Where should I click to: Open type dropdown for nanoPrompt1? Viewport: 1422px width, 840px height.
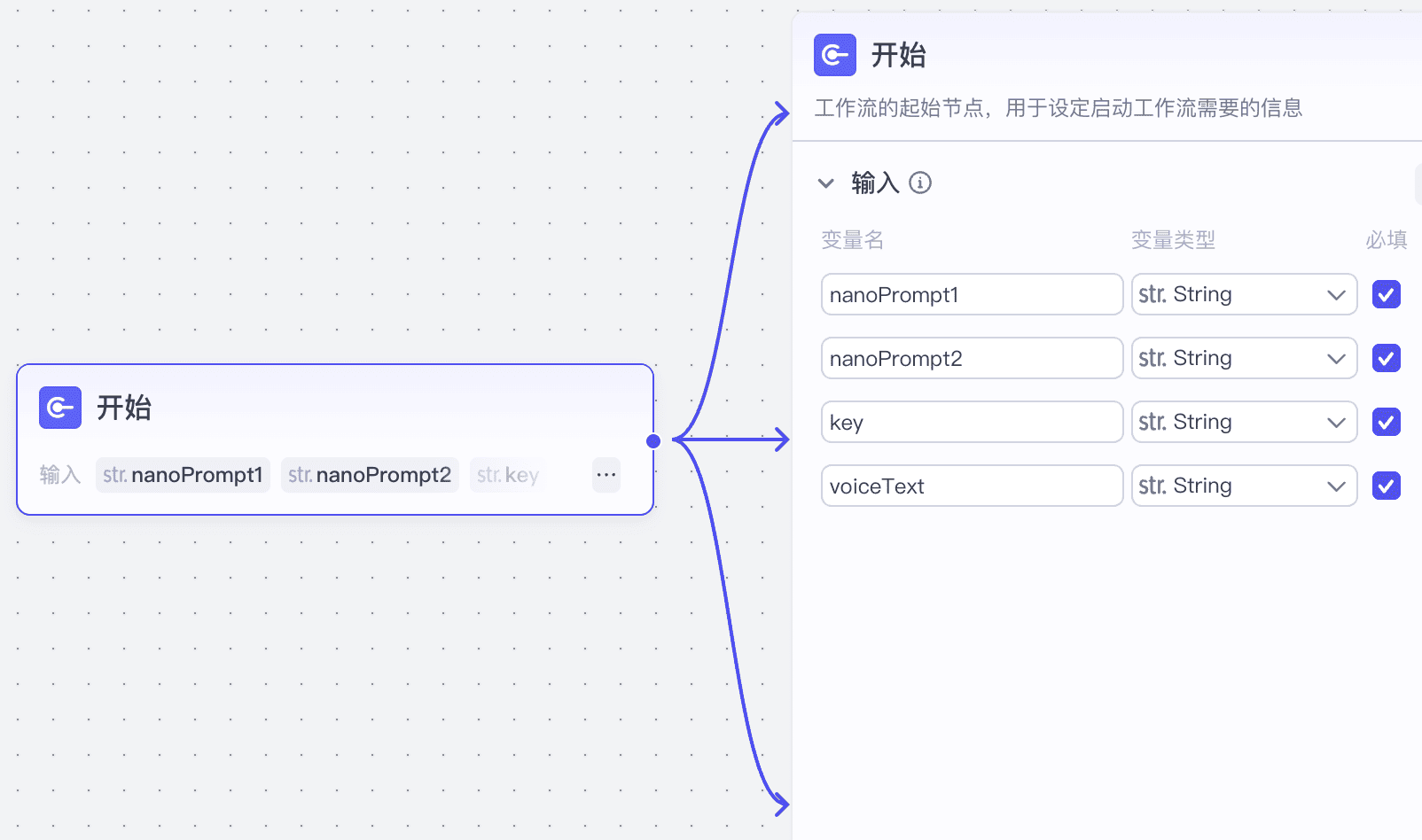(1244, 294)
